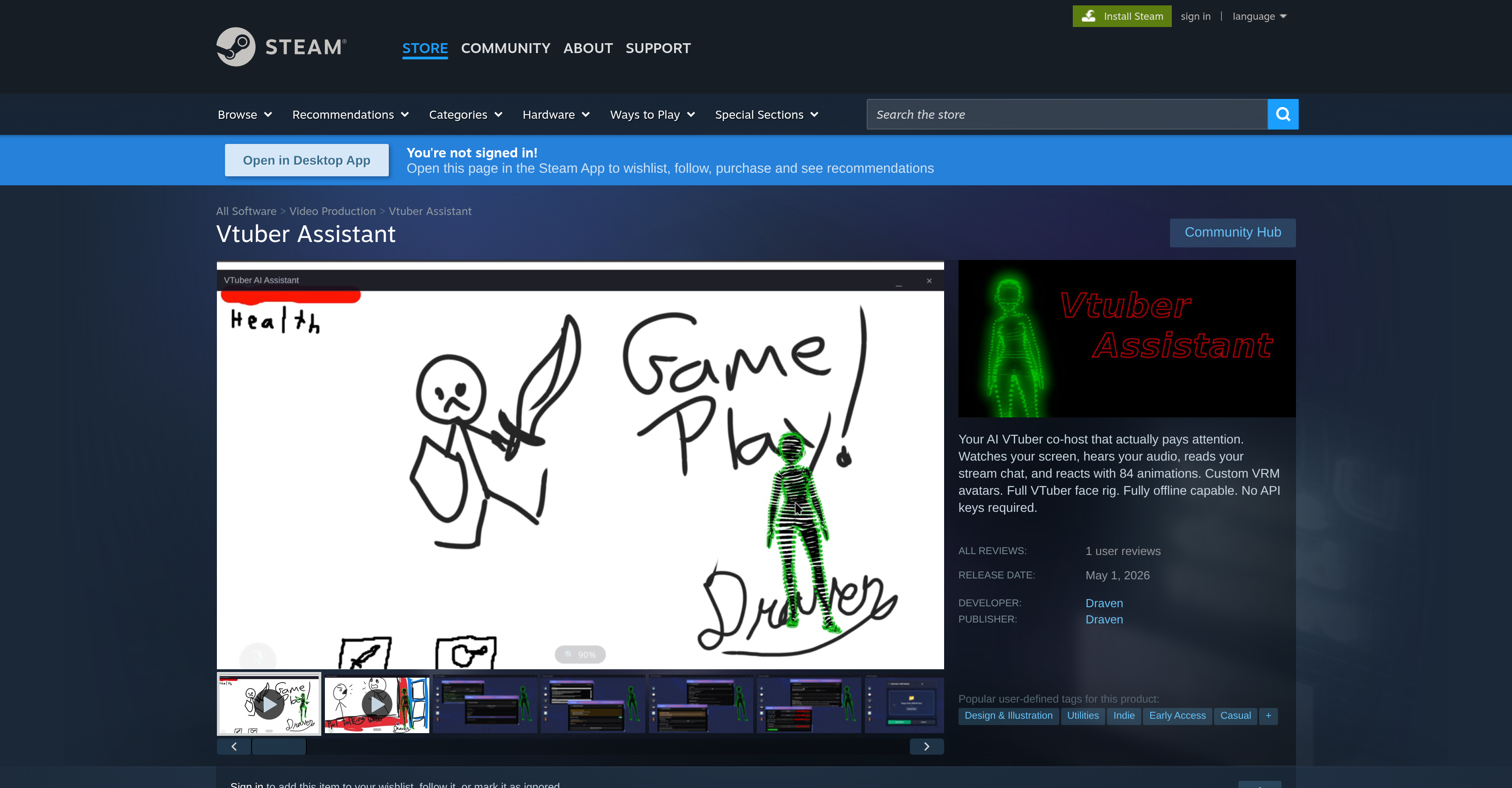Select the fifth screenshot thumbnail

pos(701,703)
